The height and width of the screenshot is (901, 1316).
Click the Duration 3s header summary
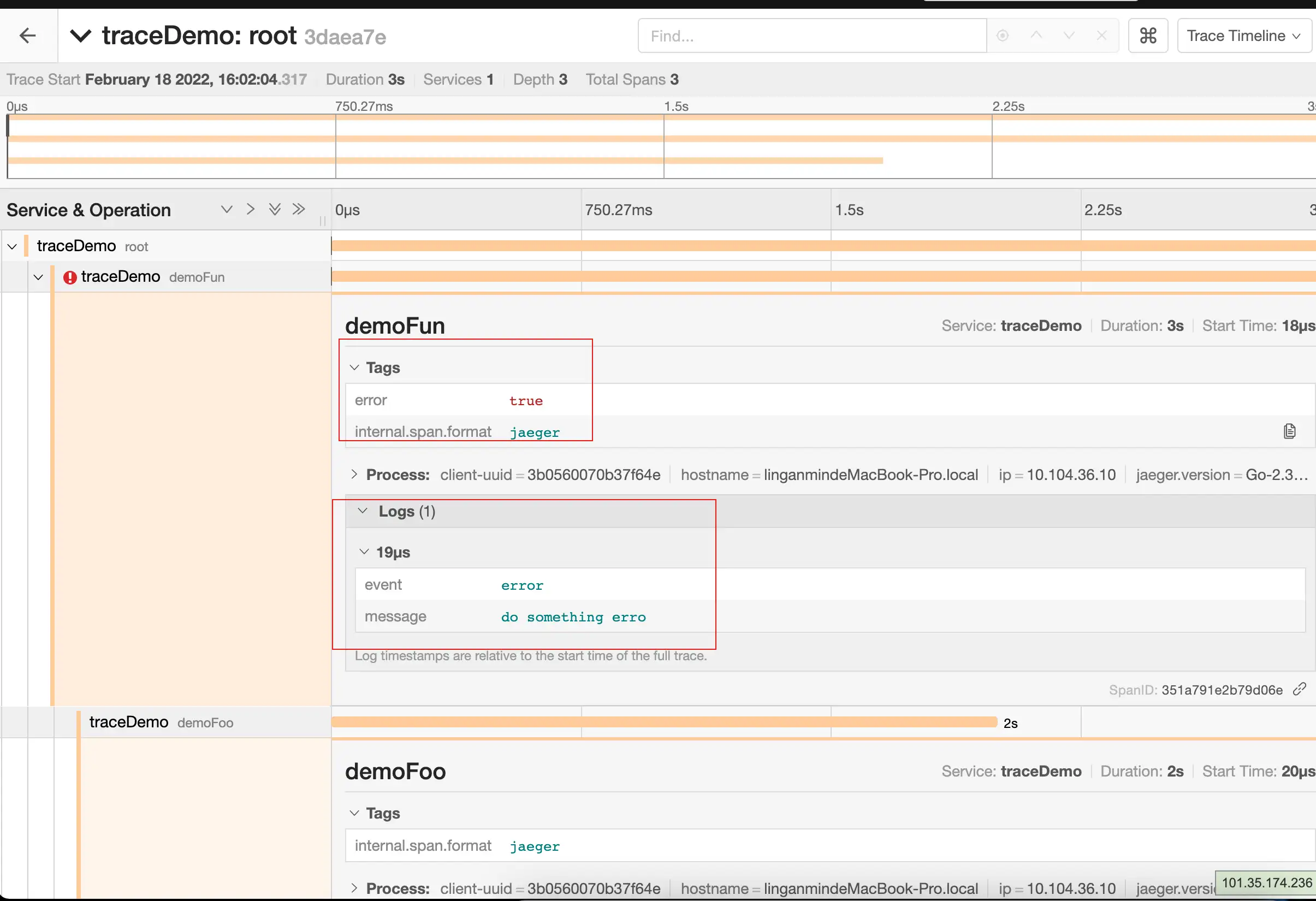click(x=365, y=79)
